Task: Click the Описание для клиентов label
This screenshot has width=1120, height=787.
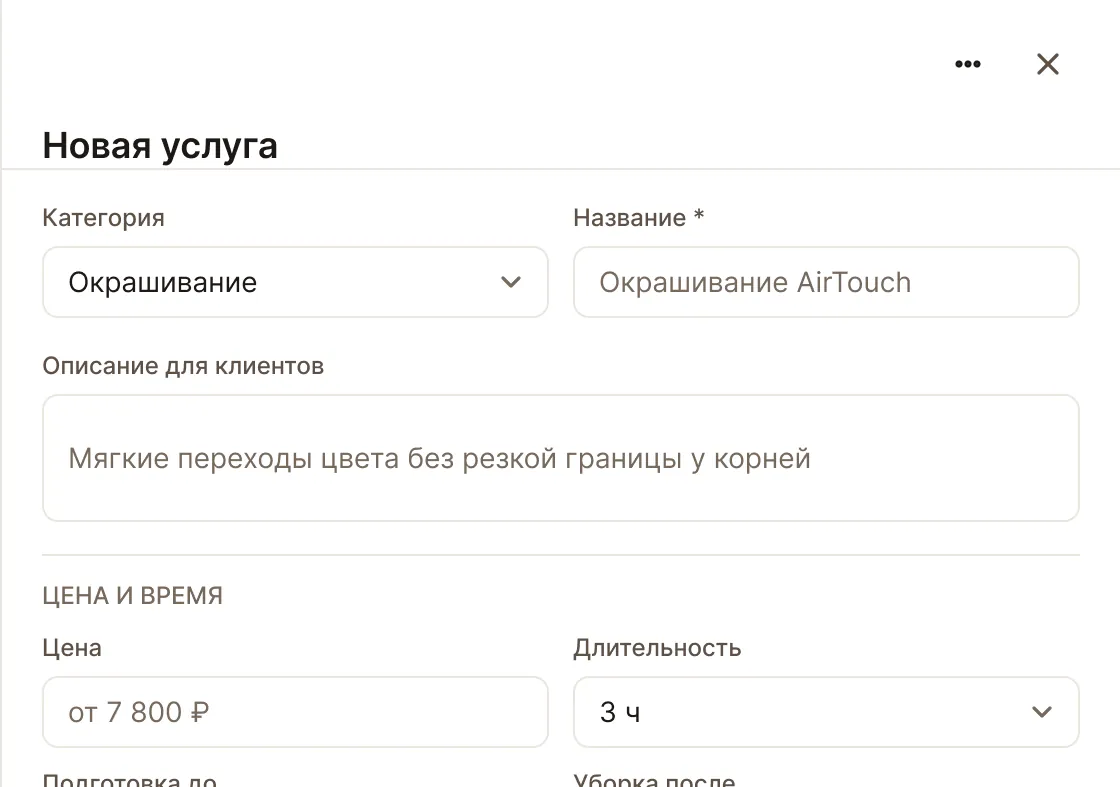Action: click(x=183, y=366)
